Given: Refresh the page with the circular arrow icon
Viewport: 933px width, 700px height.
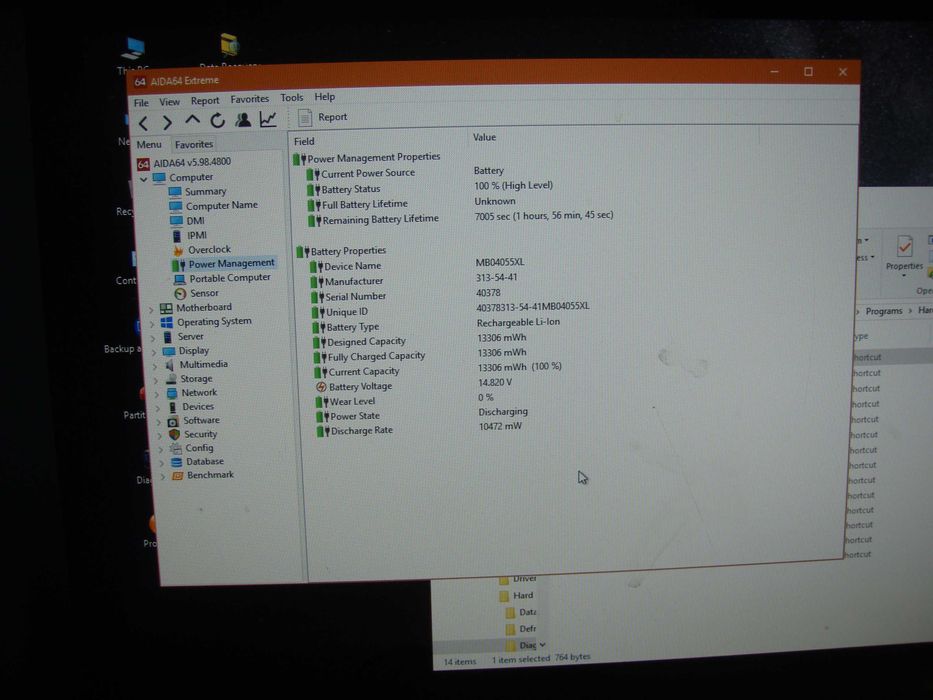Looking at the screenshot, I should [x=217, y=120].
